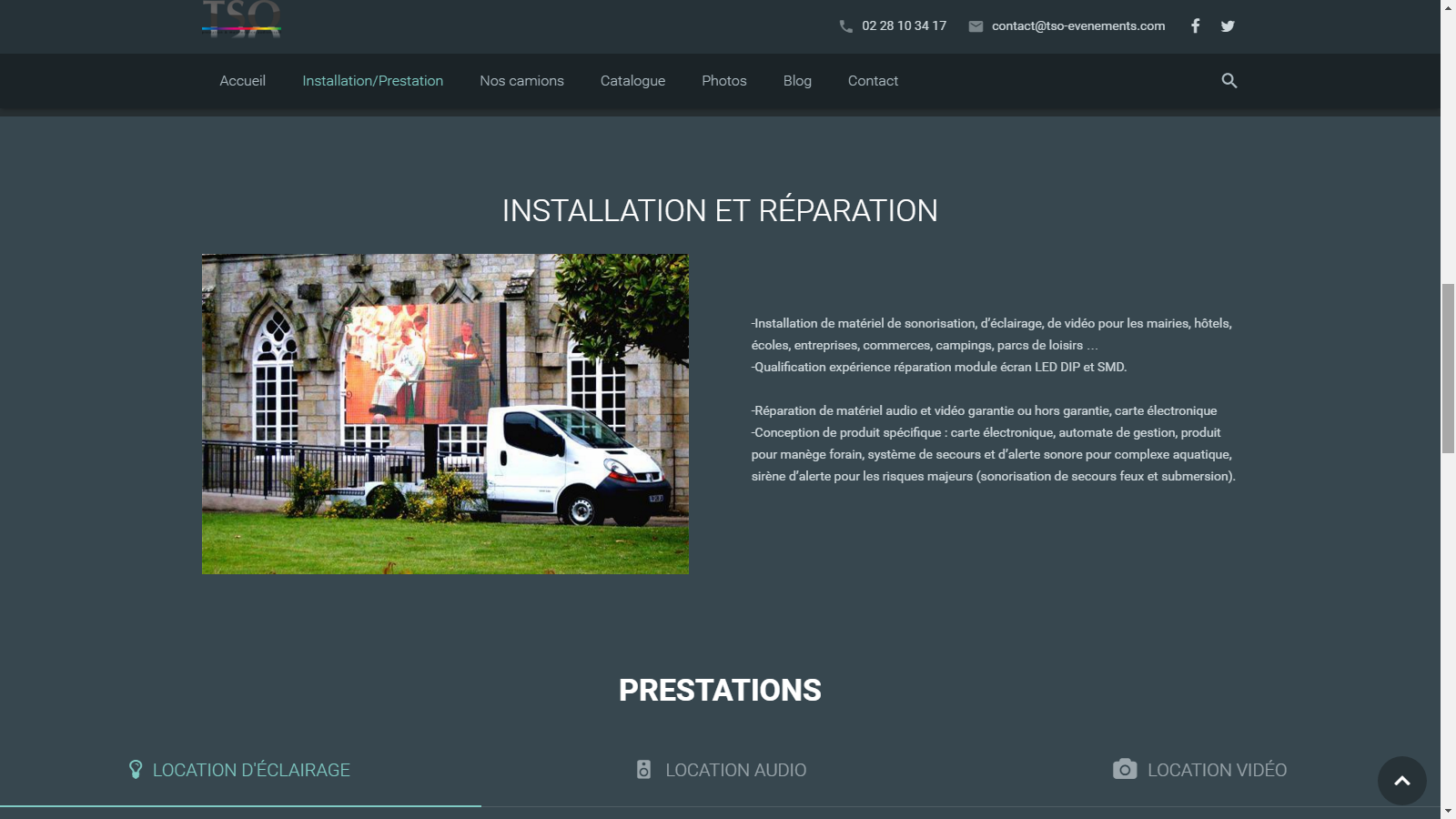Navigate to the Photos page
This screenshot has width=1456, height=819.
723,81
